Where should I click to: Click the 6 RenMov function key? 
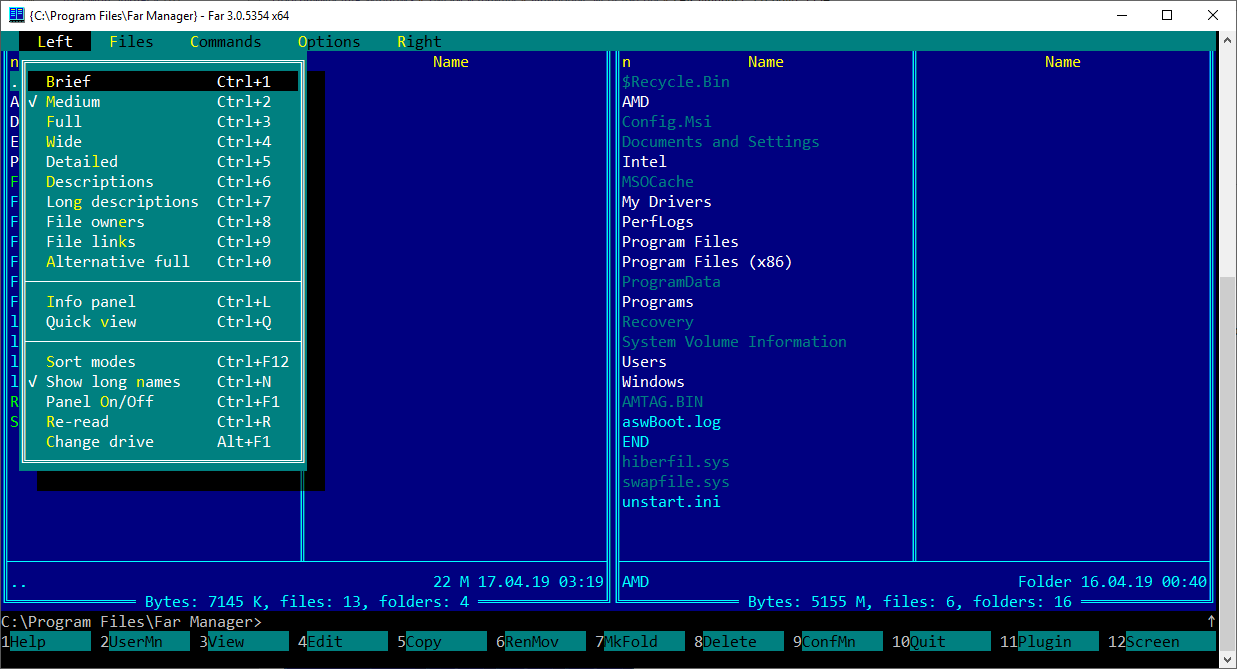tap(540, 642)
